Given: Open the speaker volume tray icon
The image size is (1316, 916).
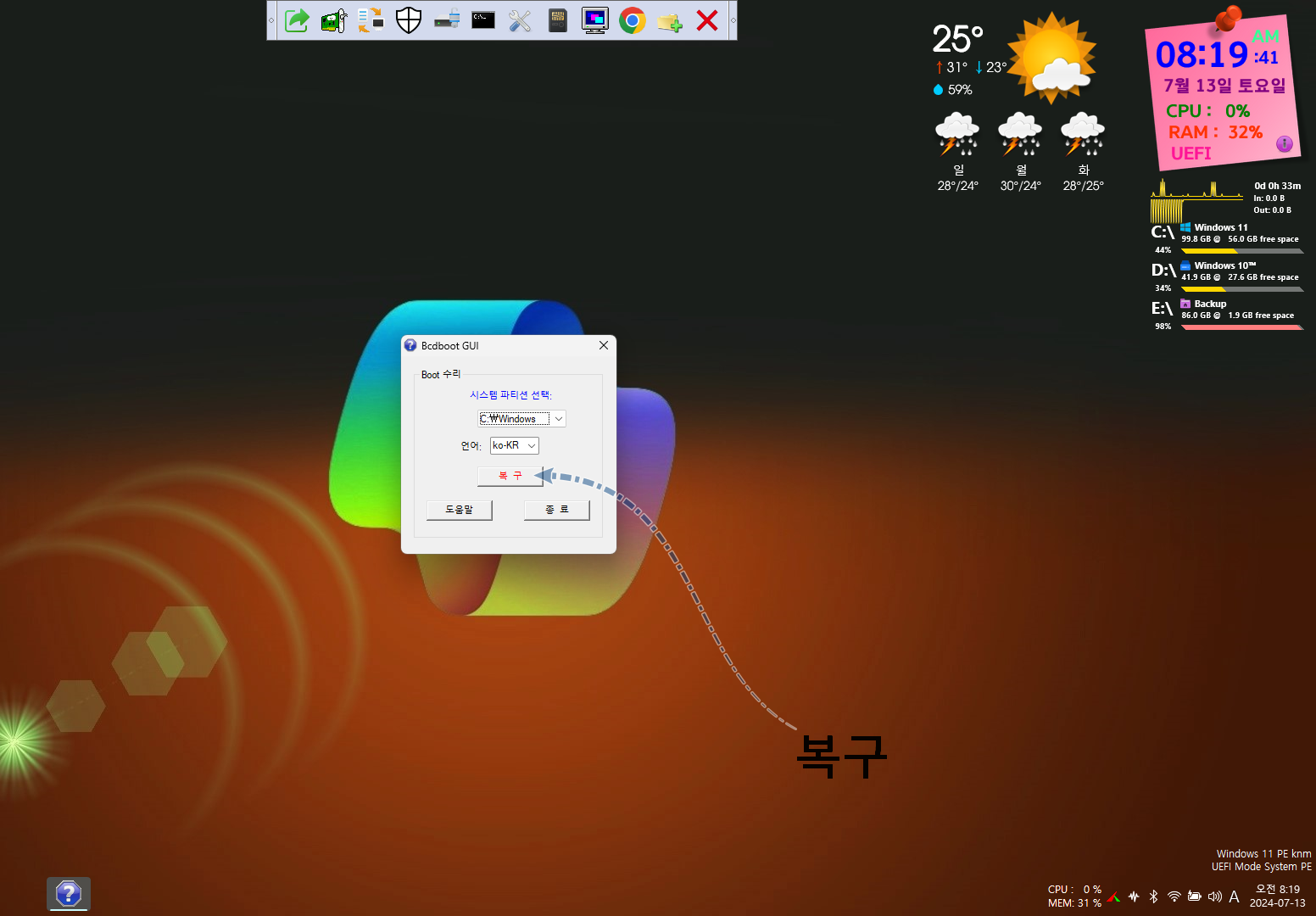Looking at the screenshot, I should point(1214,896).
